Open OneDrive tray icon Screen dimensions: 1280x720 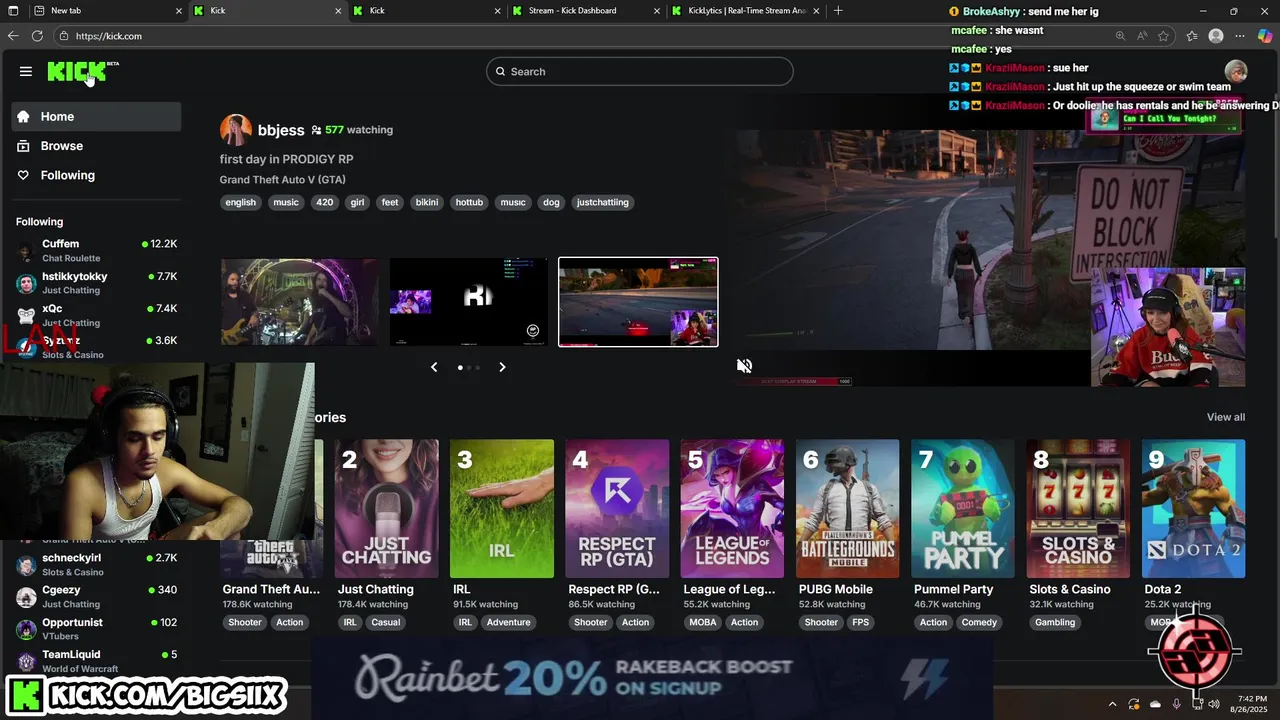tap(1155, 704)
